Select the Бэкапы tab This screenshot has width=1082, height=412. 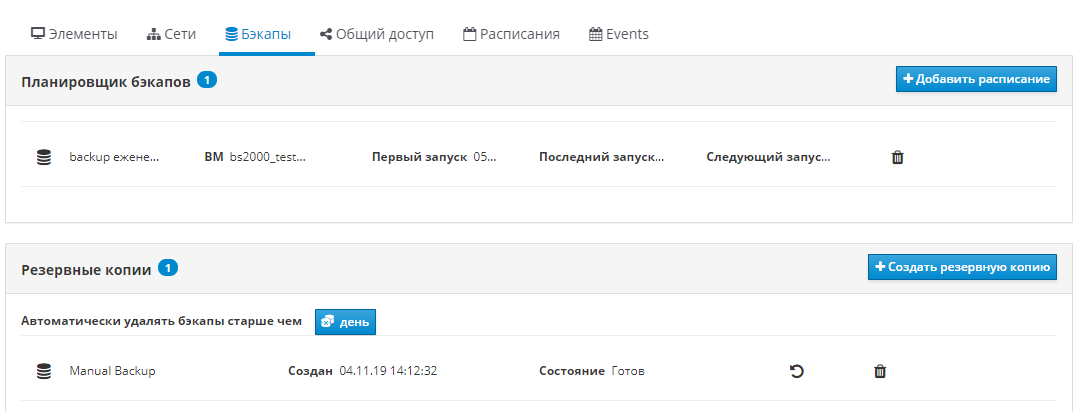pos(258,34)
